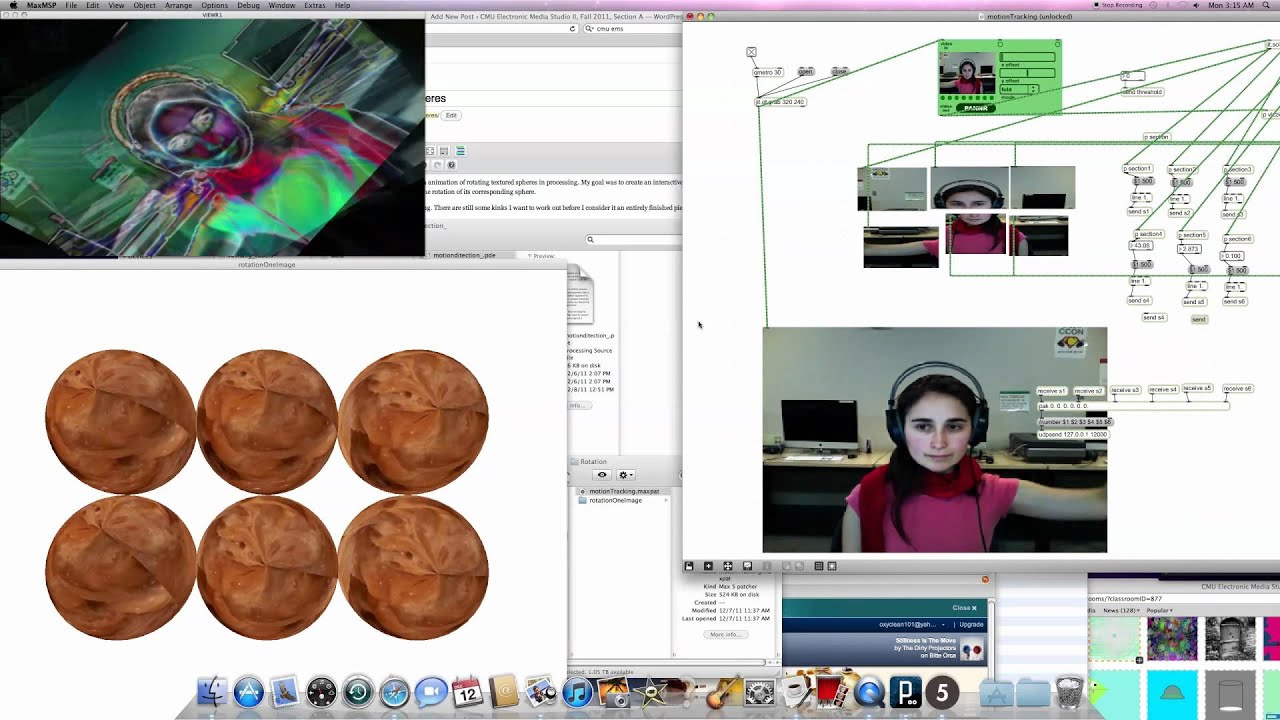This screenshot has width=1280, height=720.
Task: Open System Preferences gear in the dock
Action: click(760, 692)
